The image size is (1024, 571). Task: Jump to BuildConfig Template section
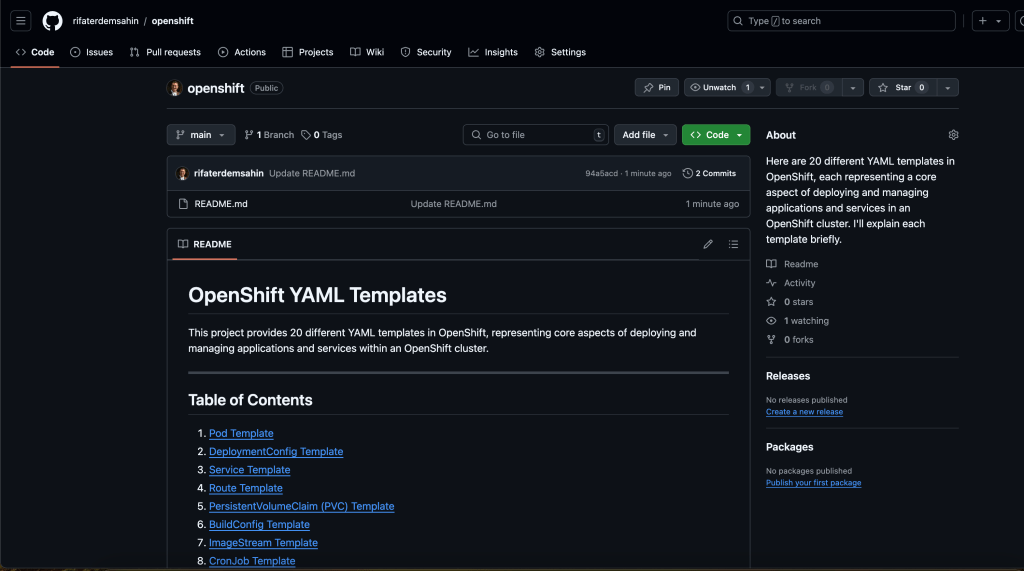259,525
